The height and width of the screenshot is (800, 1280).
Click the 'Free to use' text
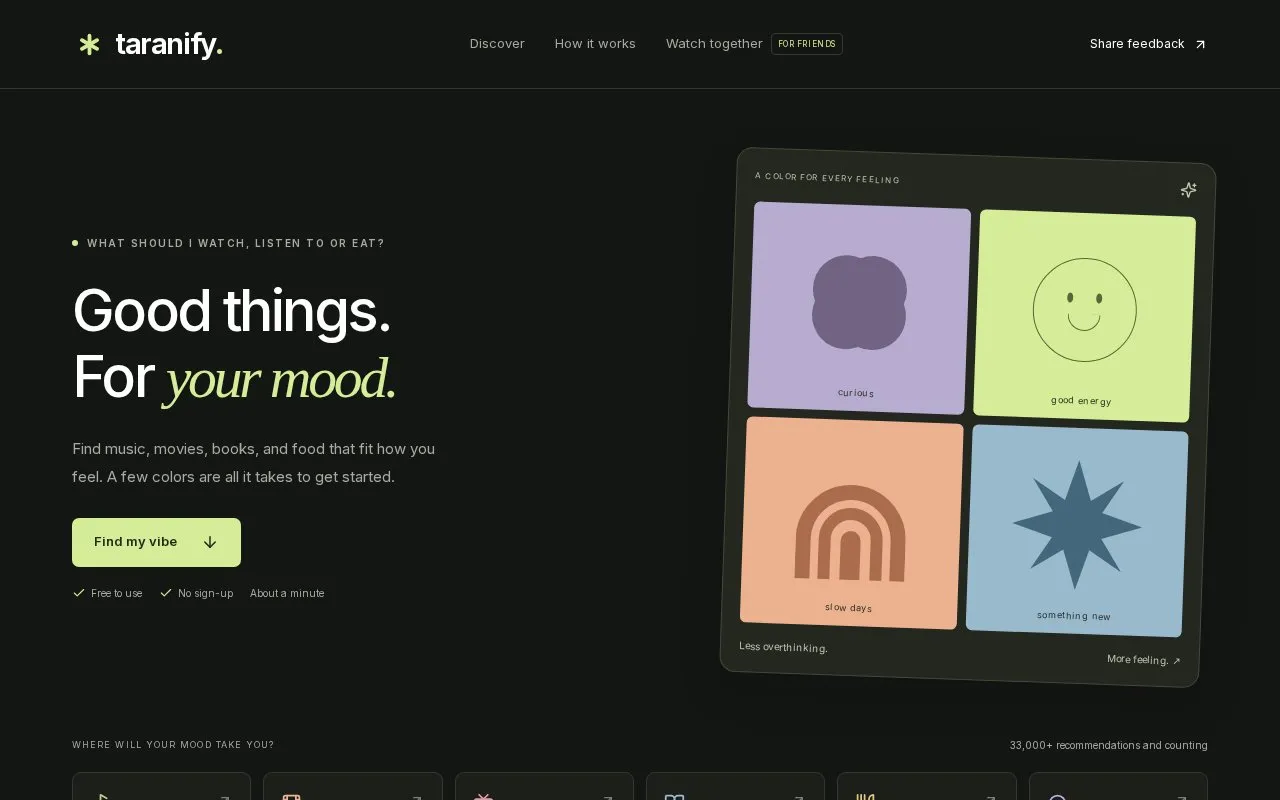(x=116, y=593)
